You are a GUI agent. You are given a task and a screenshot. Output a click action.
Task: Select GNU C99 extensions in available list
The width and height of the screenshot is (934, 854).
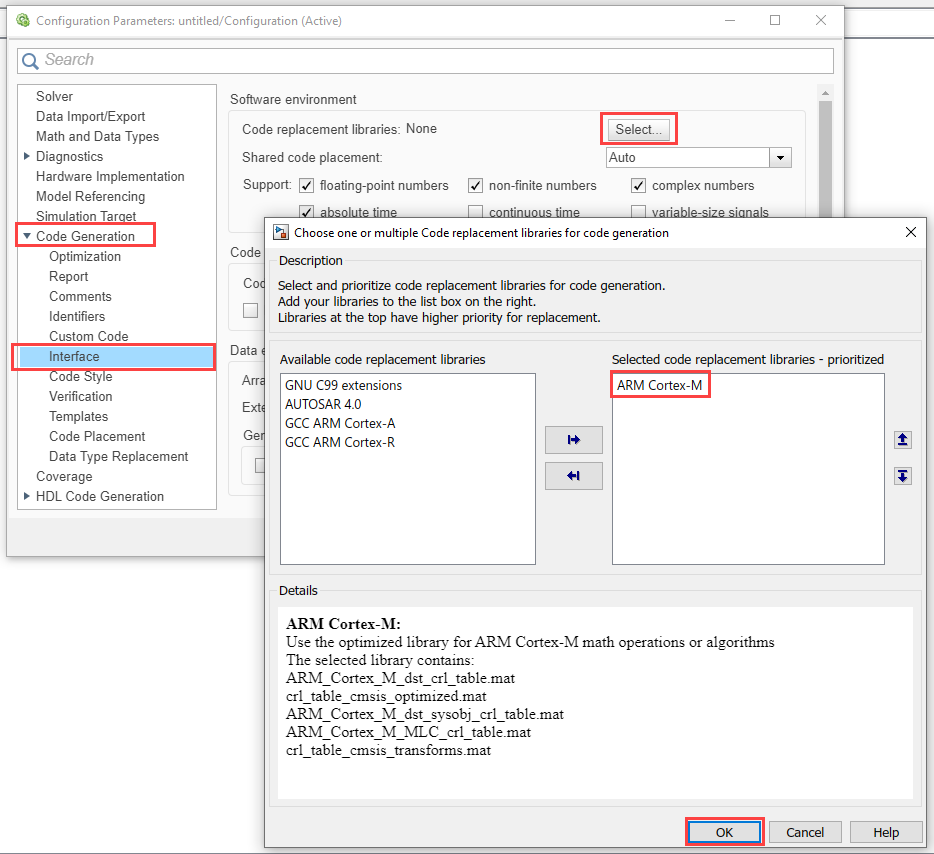pyautogui.click(x=343, y=385)
